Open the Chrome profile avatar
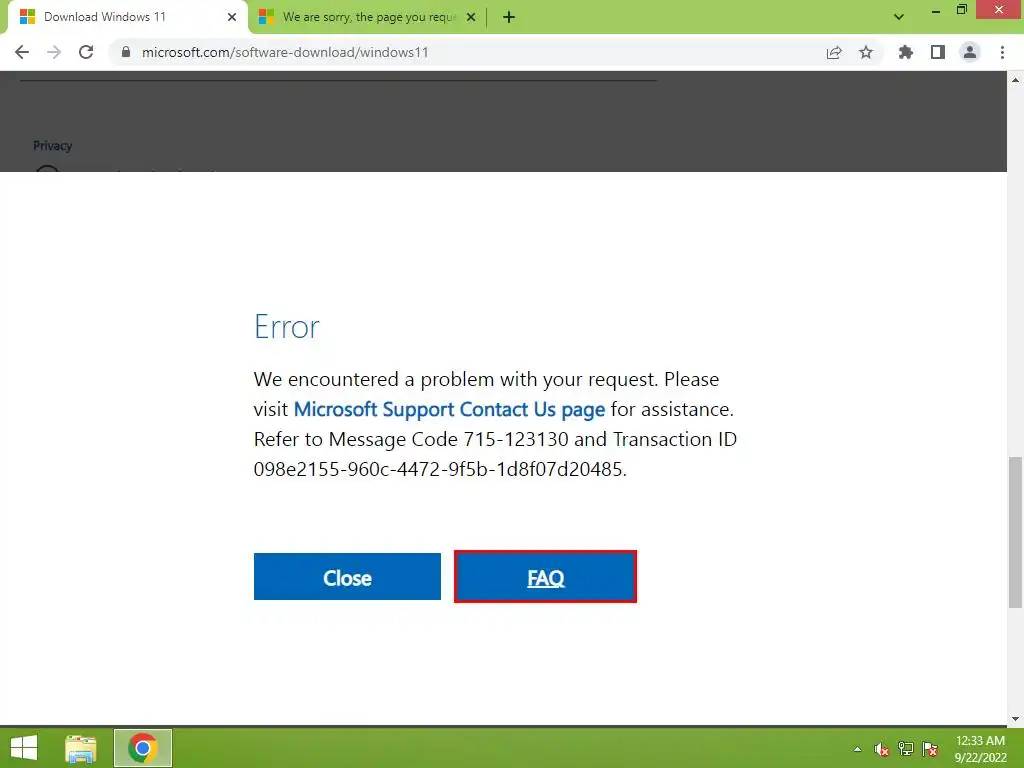The image size is (1024, 768). (970, 52)
